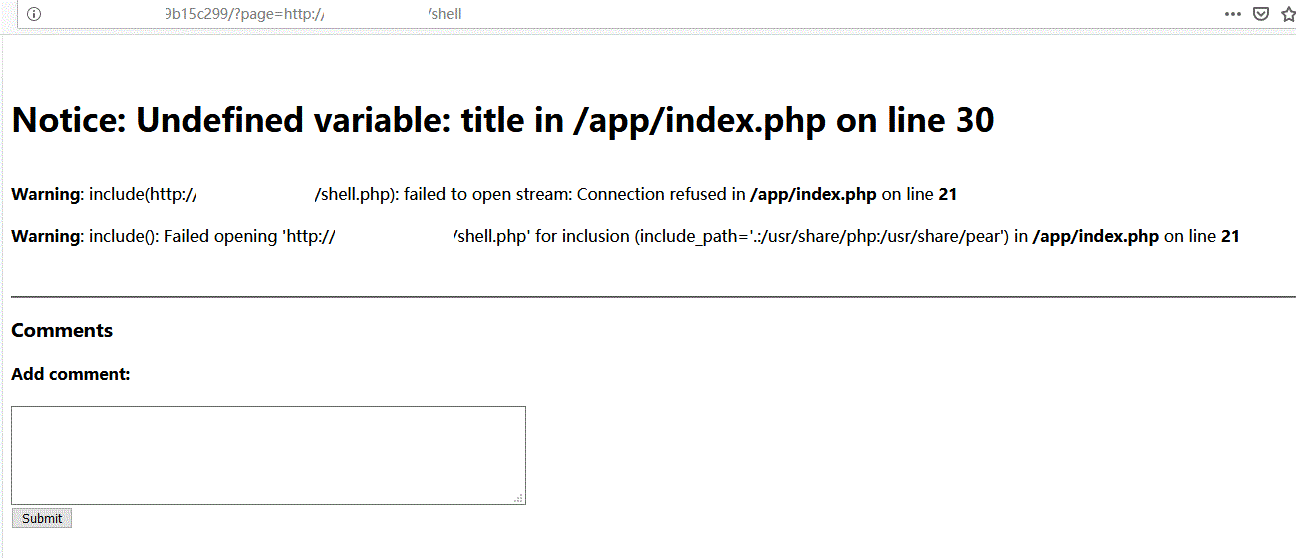
Task: Click the comment box resize handle
Action: tap(518, 497)
